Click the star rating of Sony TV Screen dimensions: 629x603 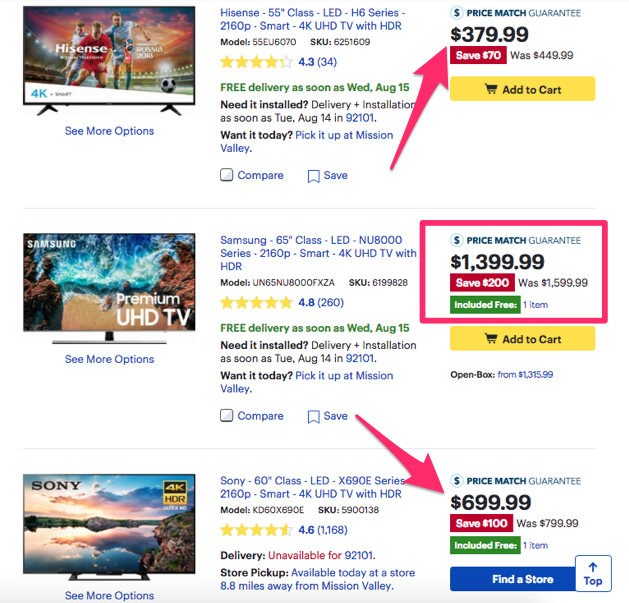256,530
